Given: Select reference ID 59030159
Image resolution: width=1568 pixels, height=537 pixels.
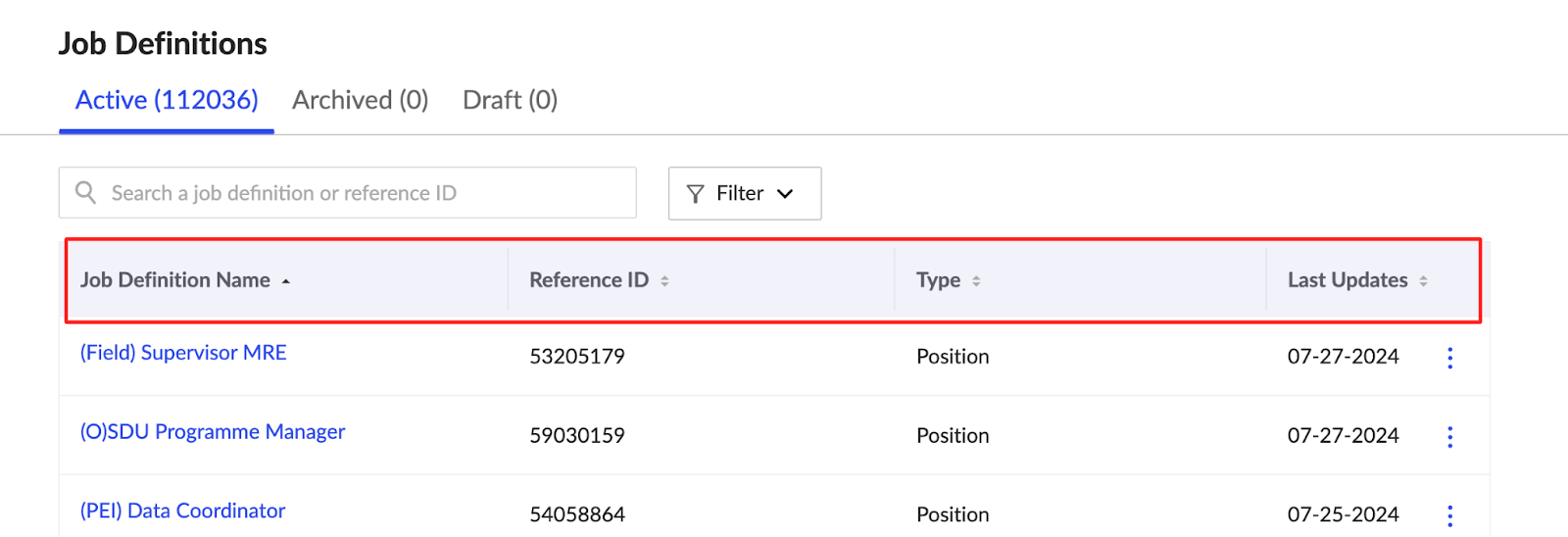Looking at the screenshot, I should coord(577,436).
